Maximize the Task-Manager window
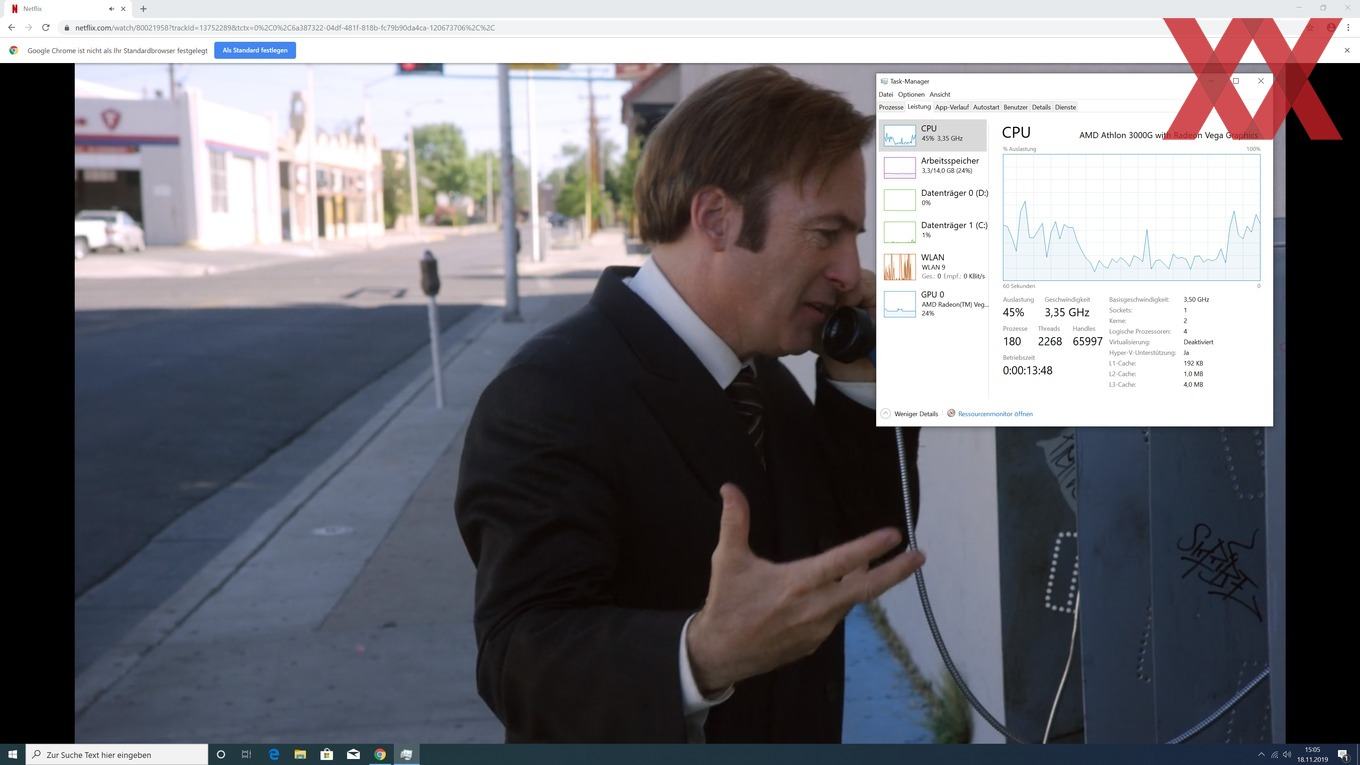Image resolution: width=1360 pixels, height=765 pixels. (1235, 81)
